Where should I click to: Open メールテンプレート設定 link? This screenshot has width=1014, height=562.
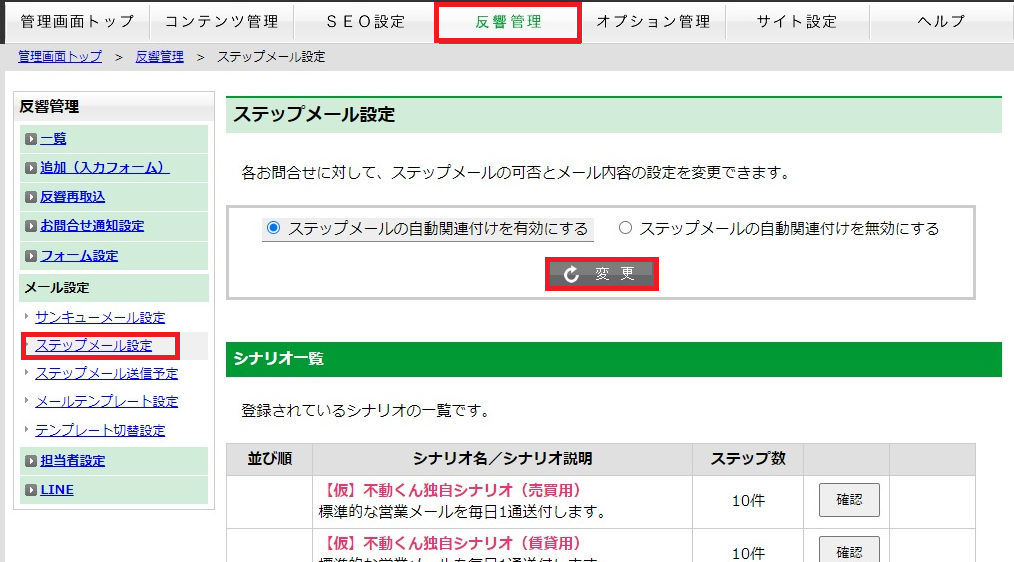(x=107, y=402)
